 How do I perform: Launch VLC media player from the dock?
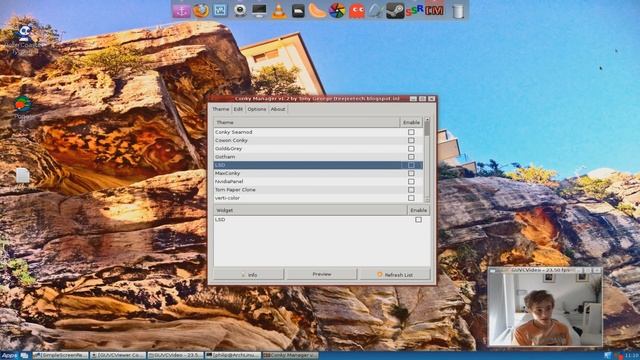pos(279,11)
